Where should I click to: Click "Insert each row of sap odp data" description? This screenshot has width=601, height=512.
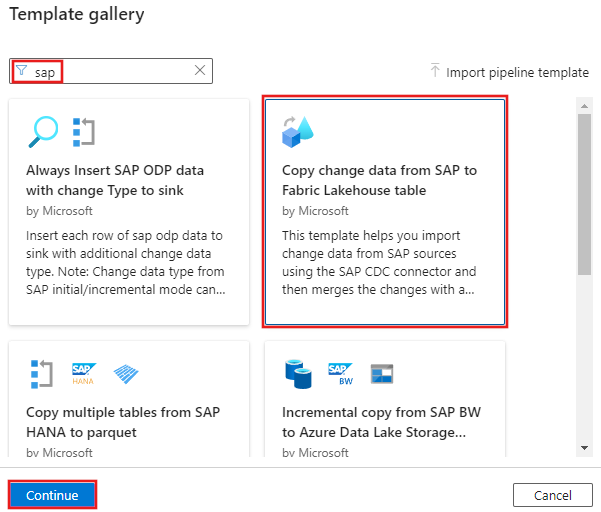point(125,263)
